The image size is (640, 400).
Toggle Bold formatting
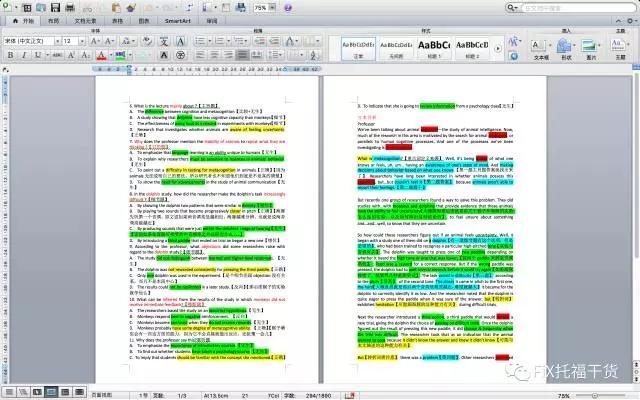pos(11,55)
